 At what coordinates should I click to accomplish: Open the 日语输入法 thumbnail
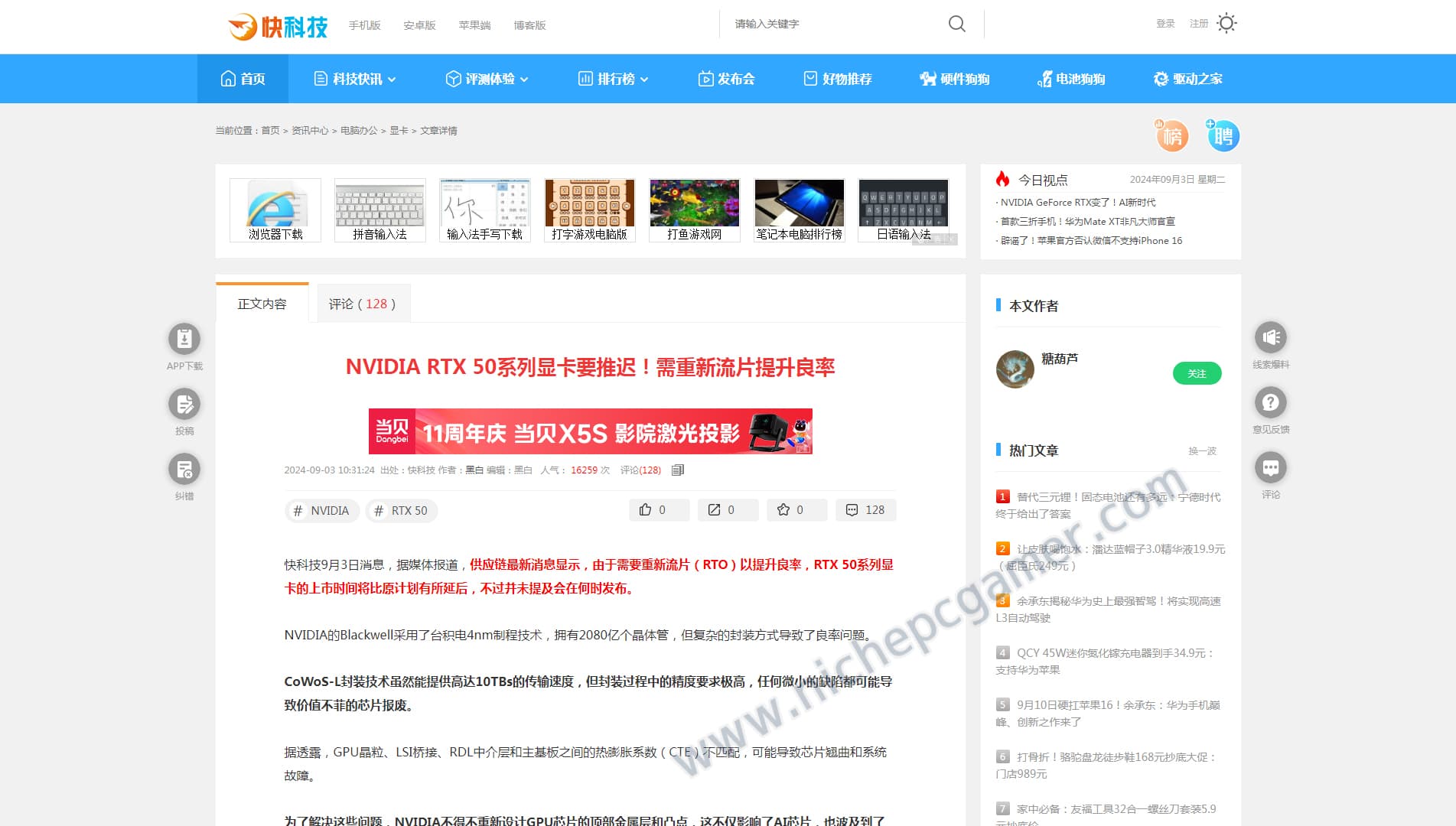(904, 210)
